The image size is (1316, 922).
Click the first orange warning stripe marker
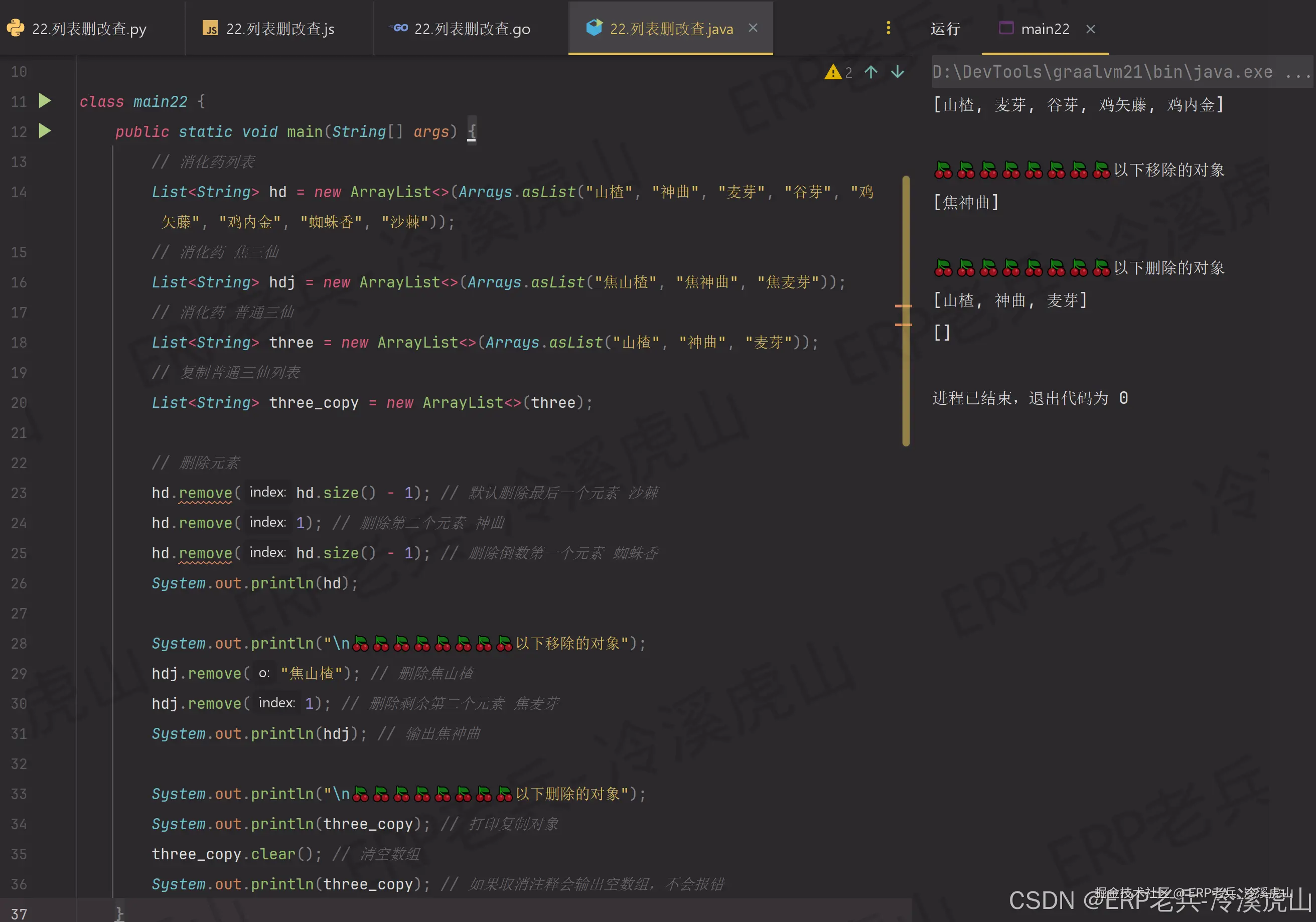(x=903, y=306)
